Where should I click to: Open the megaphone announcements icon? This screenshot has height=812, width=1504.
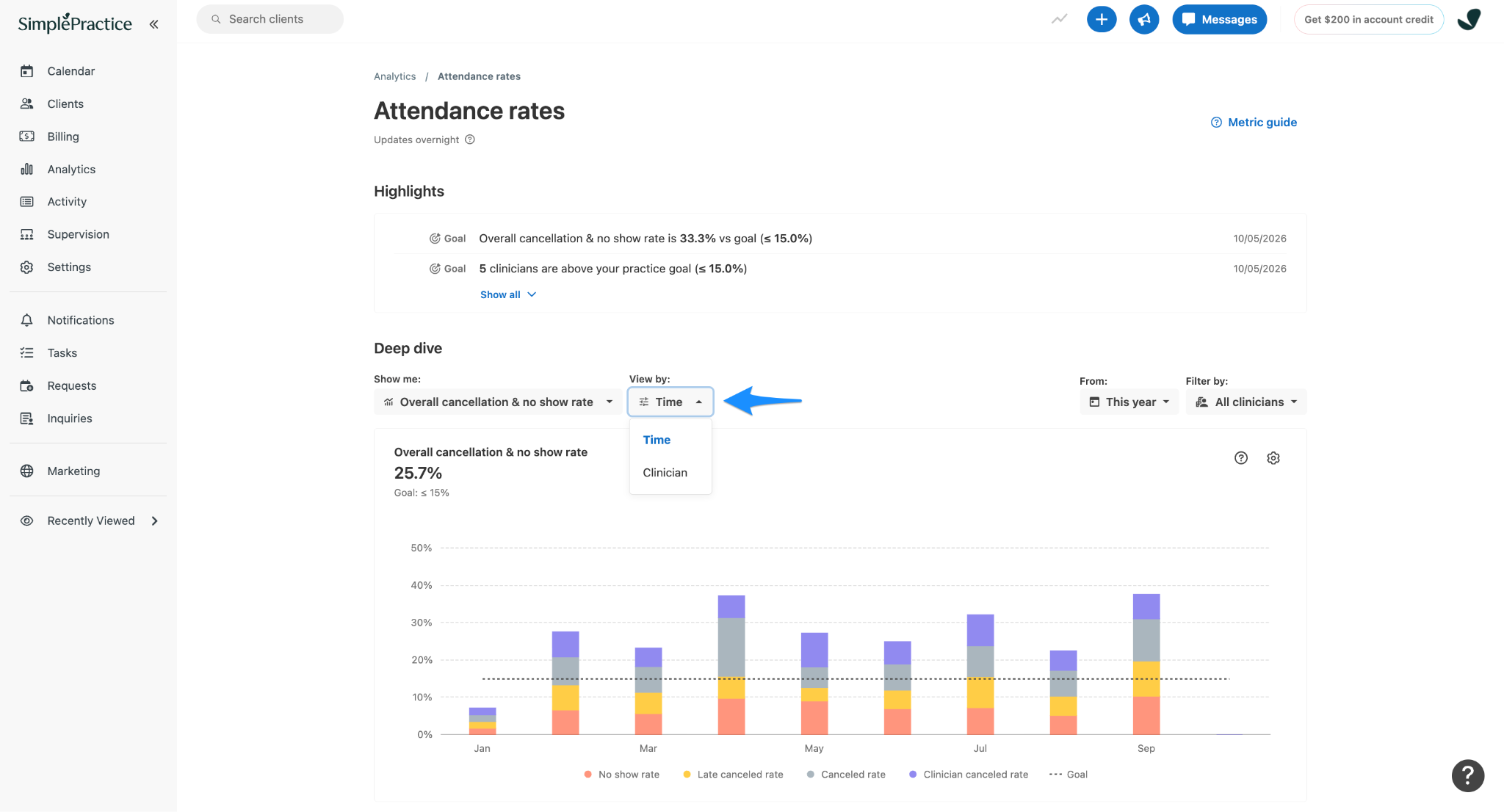point(1144,19)
